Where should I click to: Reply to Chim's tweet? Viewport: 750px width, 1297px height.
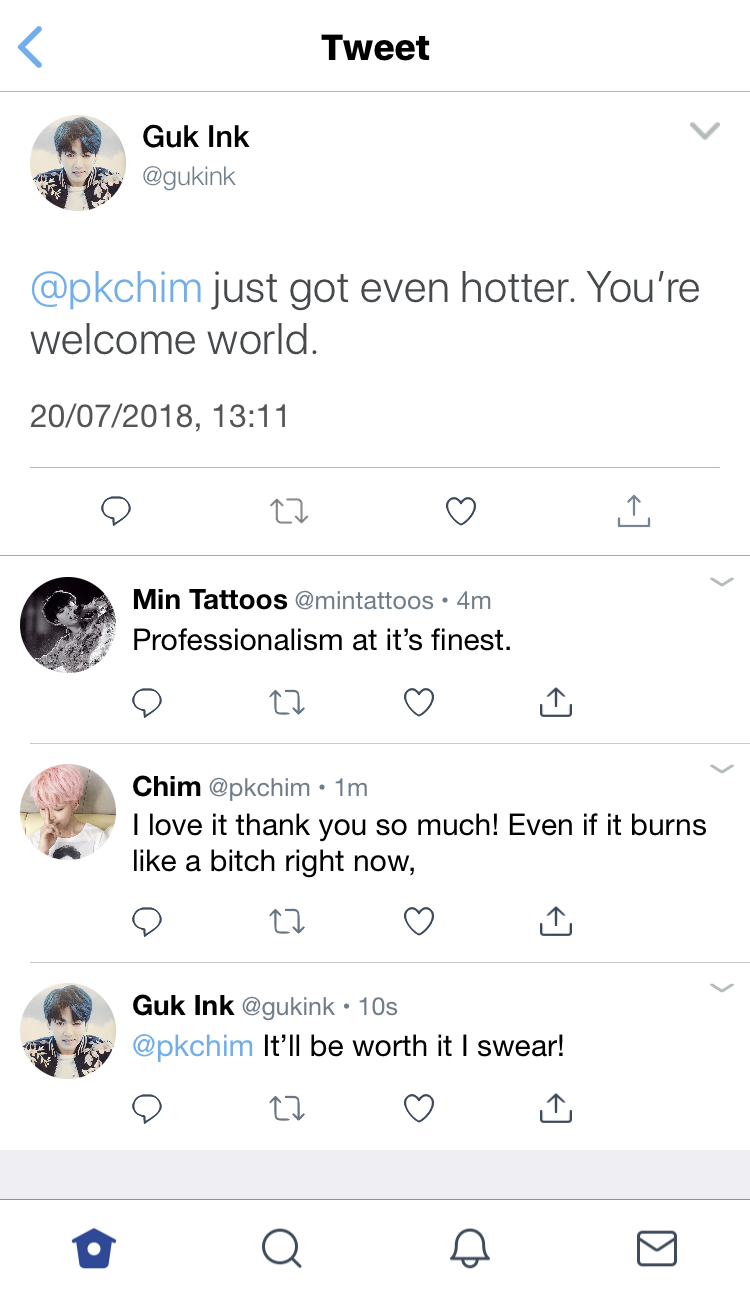click(147, 921)
